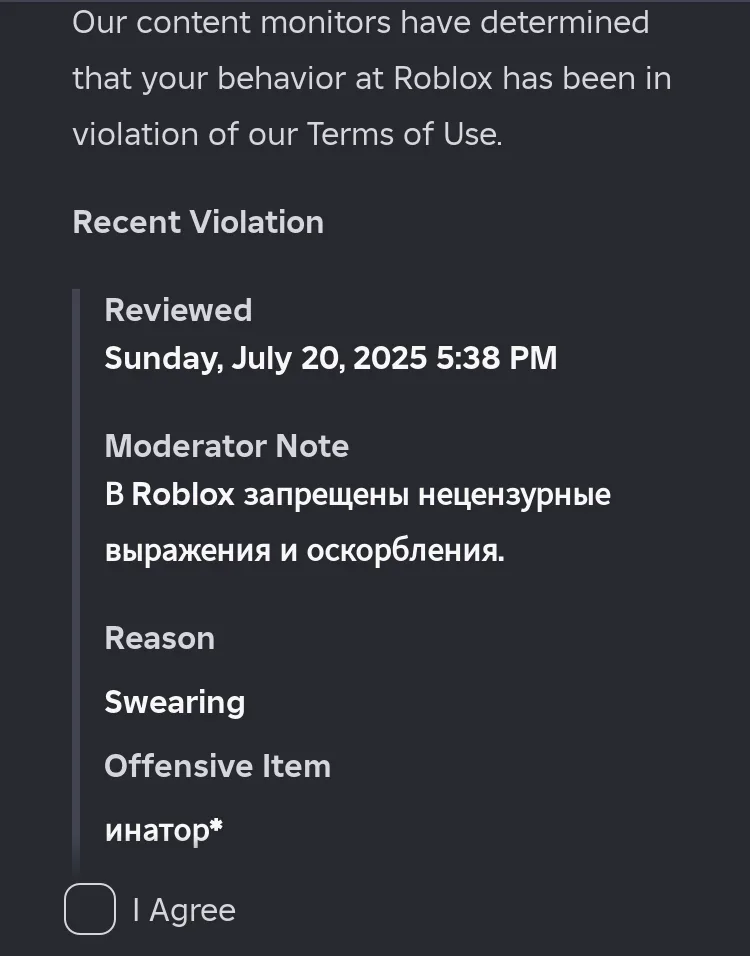Viewport: 750px width, 956px height.
Task: Click the "Moderator Note" label
Action: (227, 446)
